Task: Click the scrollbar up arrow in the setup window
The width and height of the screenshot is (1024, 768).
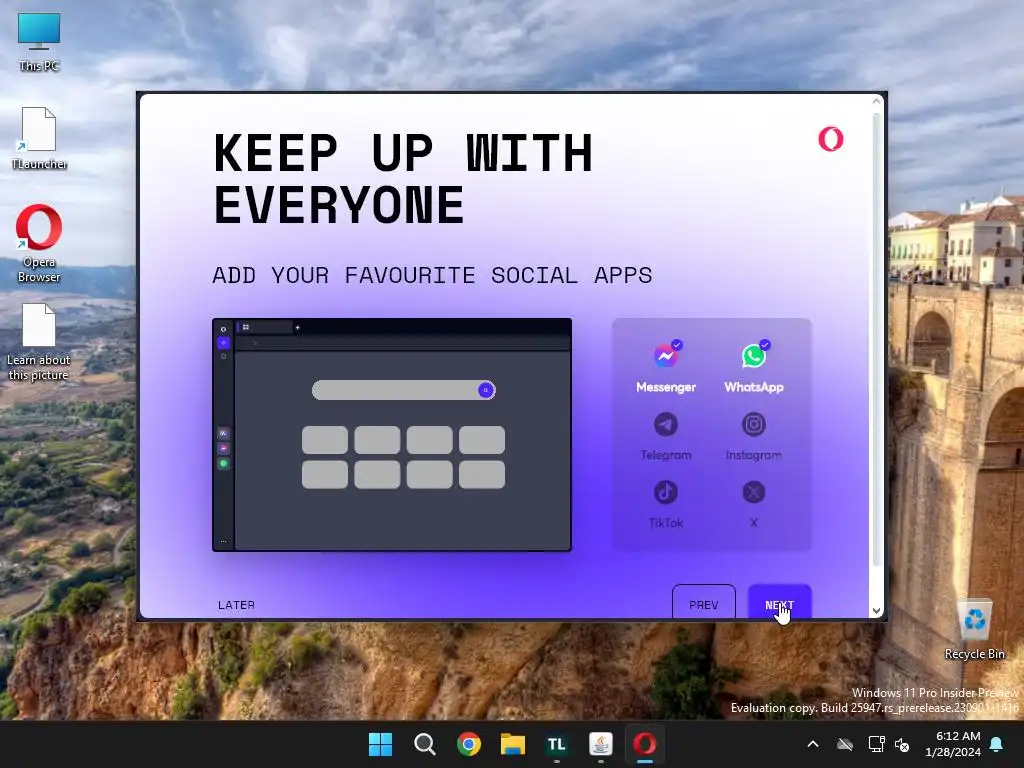Action: (x=876, y=101)
